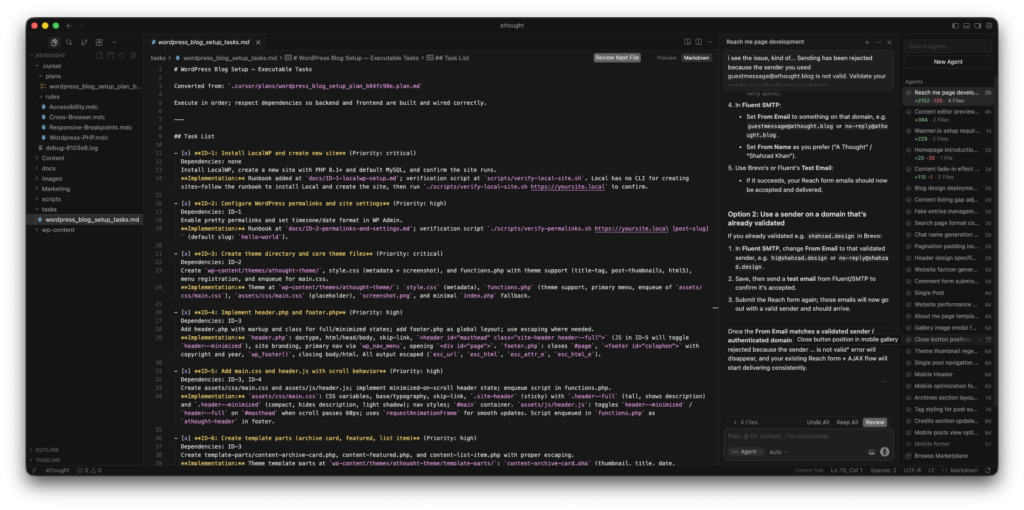1024x510 pixels.
Task: Click the tasks breadcrumb segment
Action: (158, 57)
